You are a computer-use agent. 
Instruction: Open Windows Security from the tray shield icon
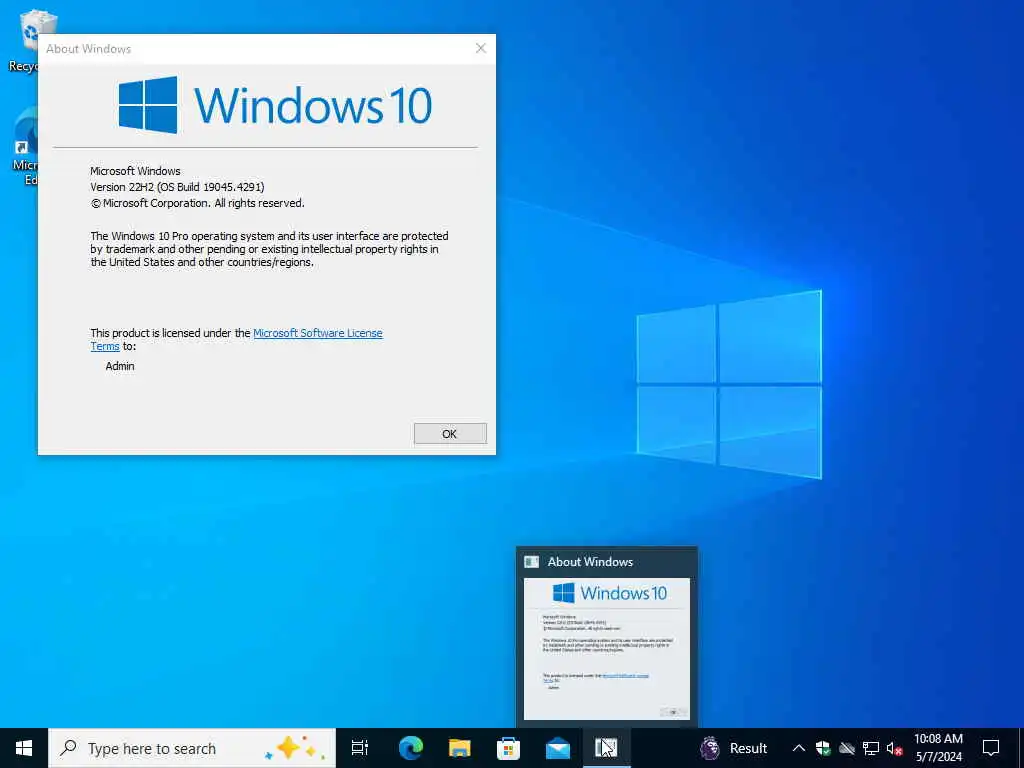point(823,748)
